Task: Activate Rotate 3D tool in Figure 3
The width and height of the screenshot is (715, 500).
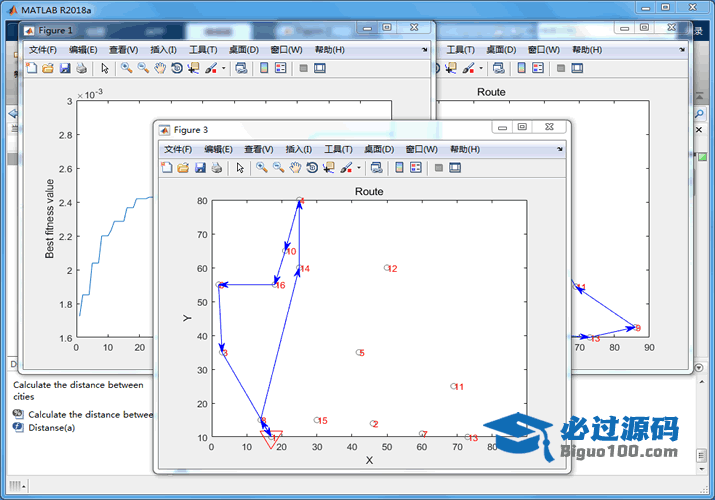Action: click(312, 168)
